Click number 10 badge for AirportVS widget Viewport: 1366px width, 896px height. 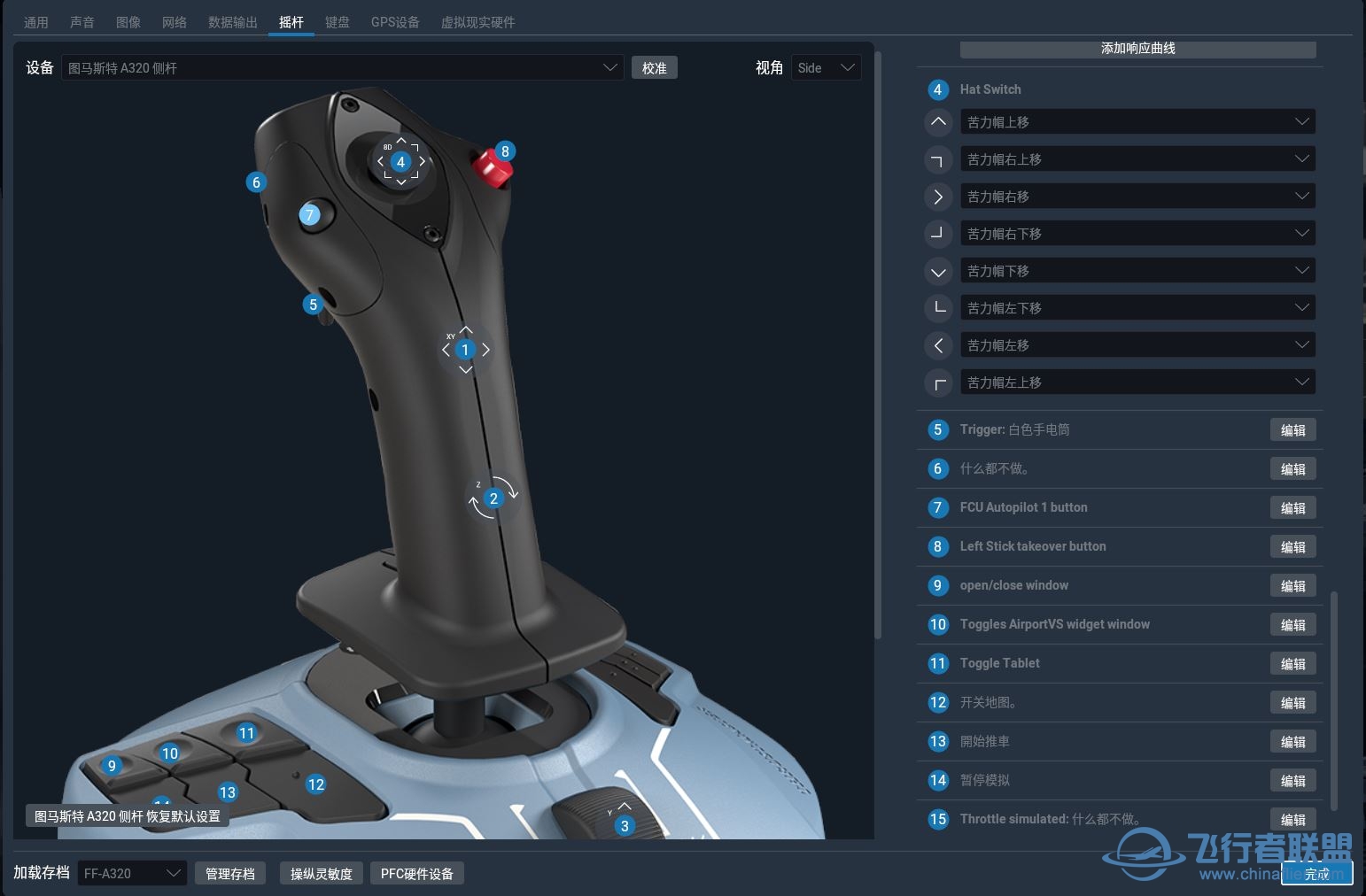pyautogui.click(x=938, y=624)
